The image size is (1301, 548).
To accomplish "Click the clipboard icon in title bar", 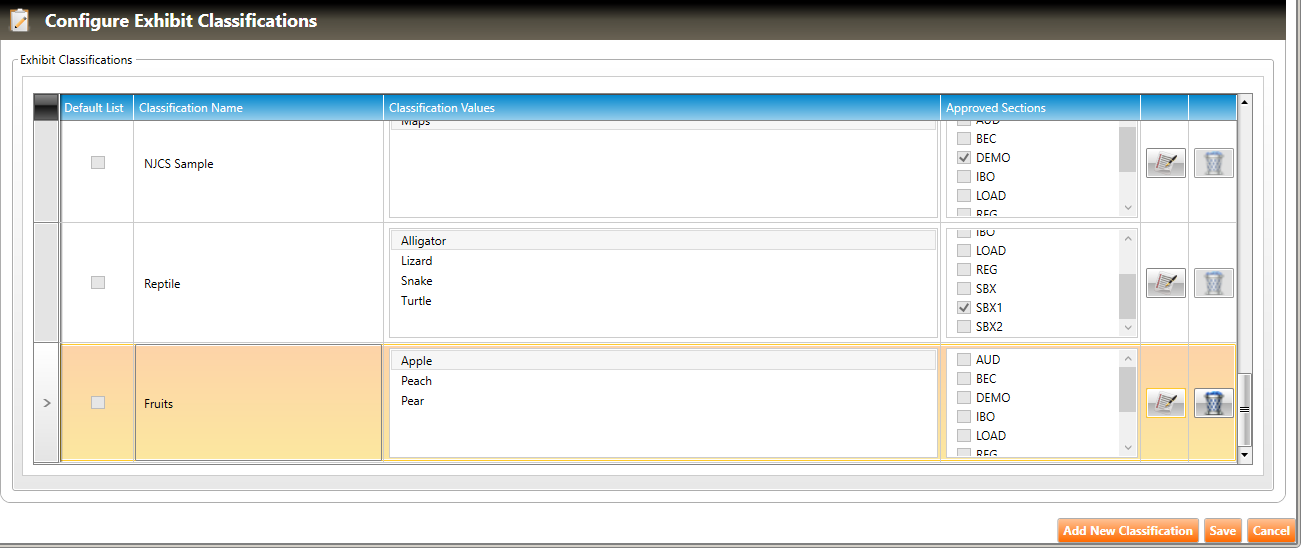I will (20, 20).
